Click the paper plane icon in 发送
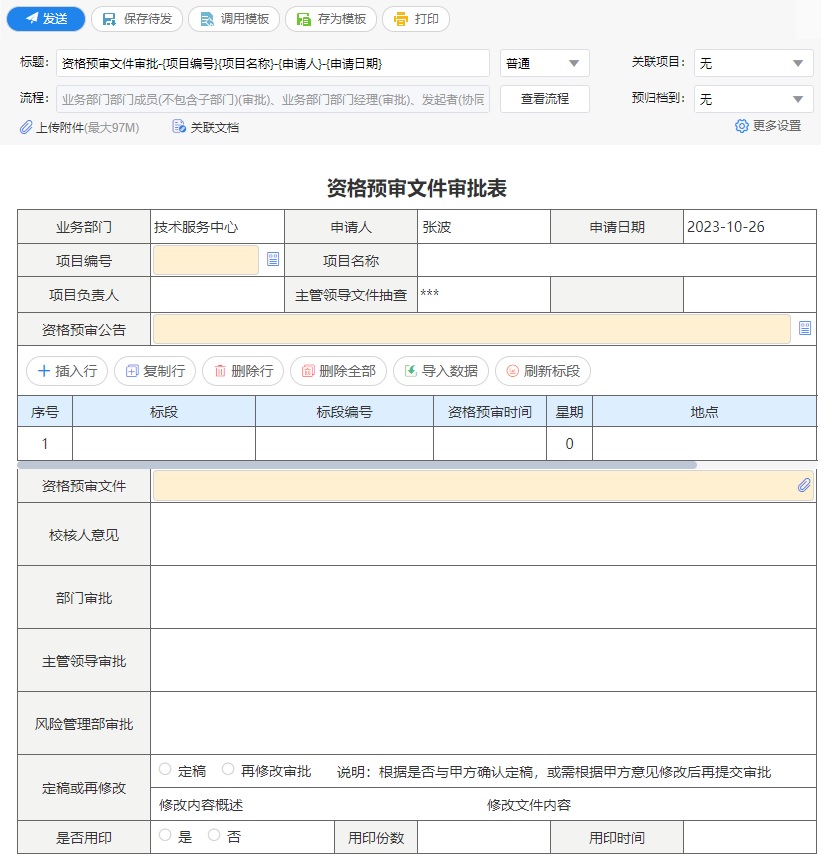 (32, 19)
